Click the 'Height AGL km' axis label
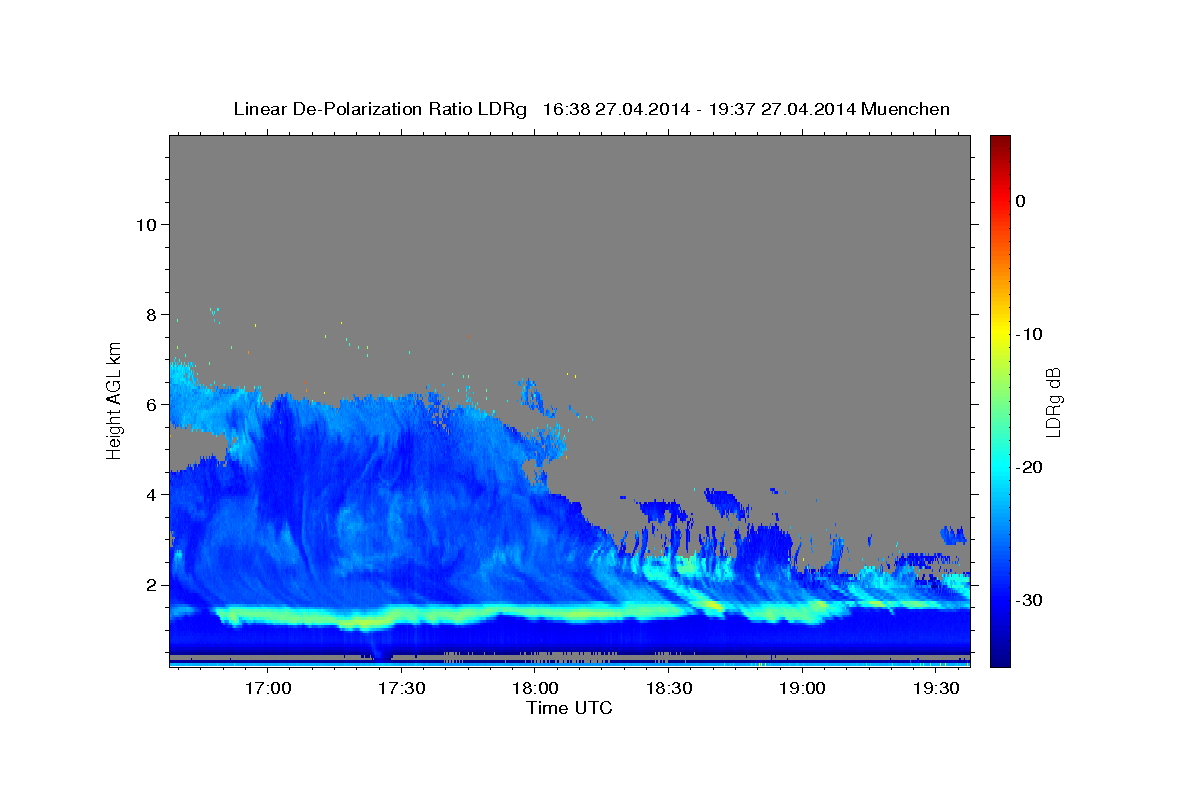This screenshot has width=1200, height=800. click(x=115, y=400)
